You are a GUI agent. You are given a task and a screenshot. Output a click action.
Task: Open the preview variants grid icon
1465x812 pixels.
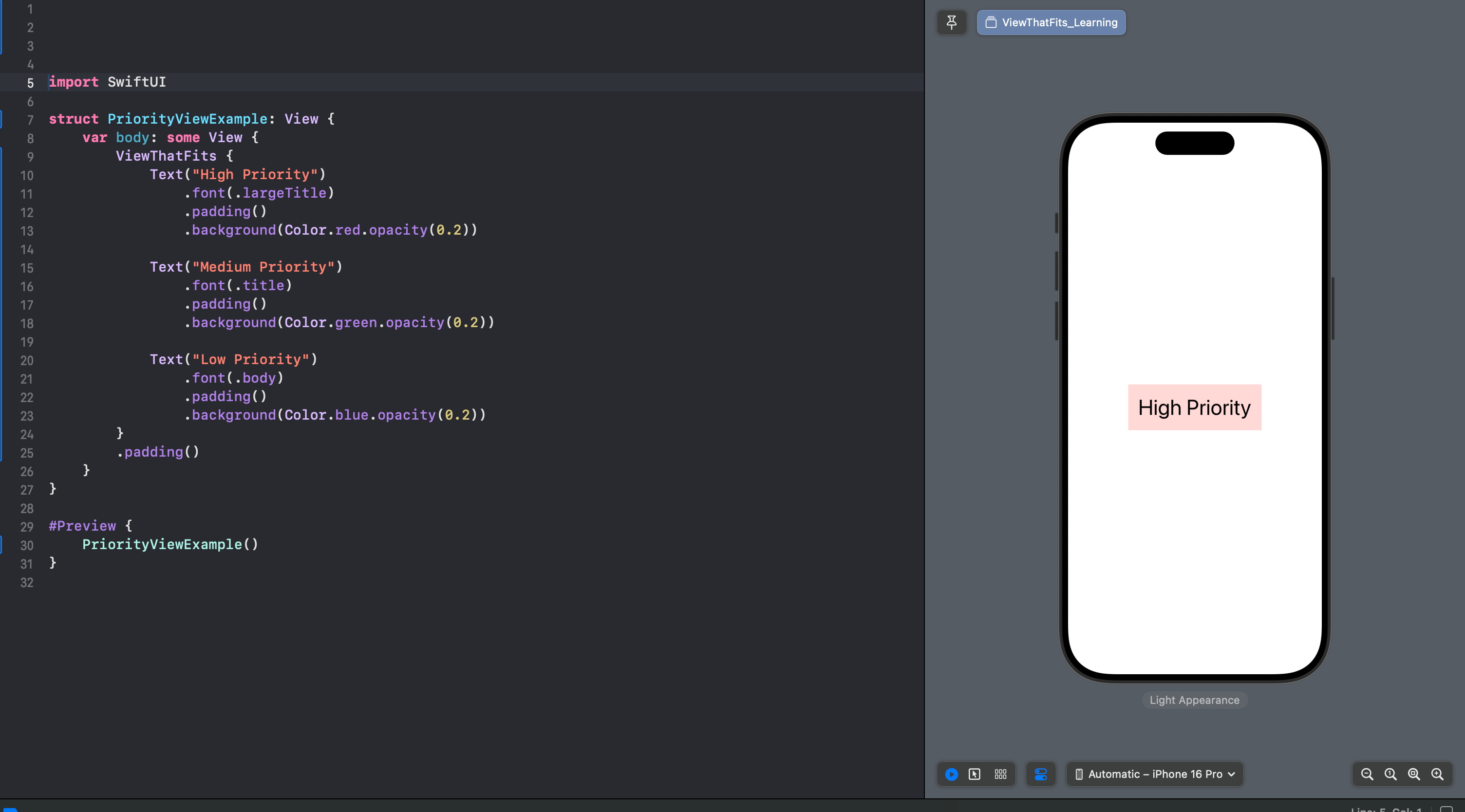1000,774
